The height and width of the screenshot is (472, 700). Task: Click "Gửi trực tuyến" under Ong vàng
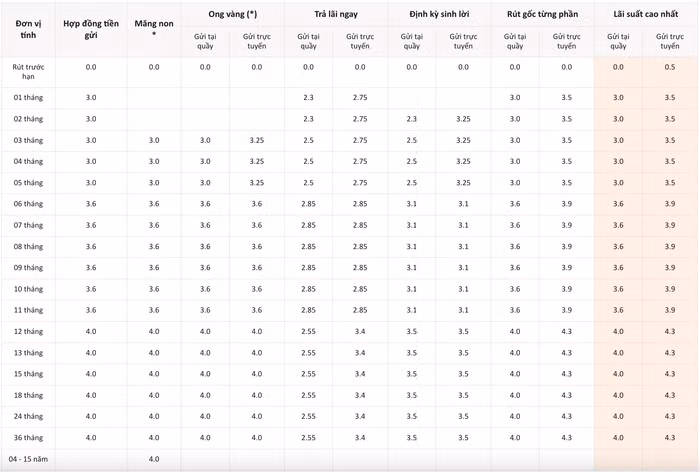click(257, 41)
